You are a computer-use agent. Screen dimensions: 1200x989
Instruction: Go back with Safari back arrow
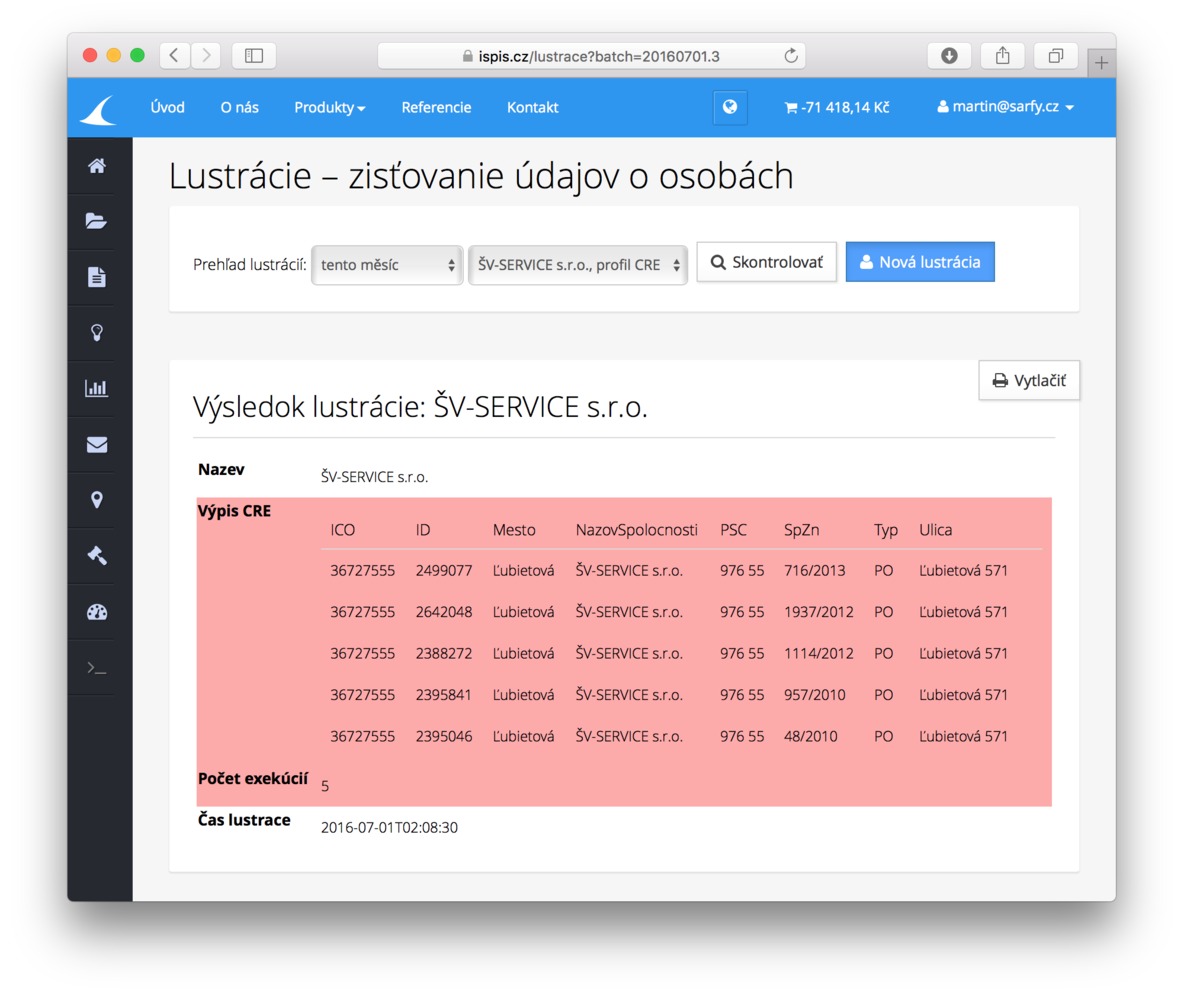tap(174, 56)
